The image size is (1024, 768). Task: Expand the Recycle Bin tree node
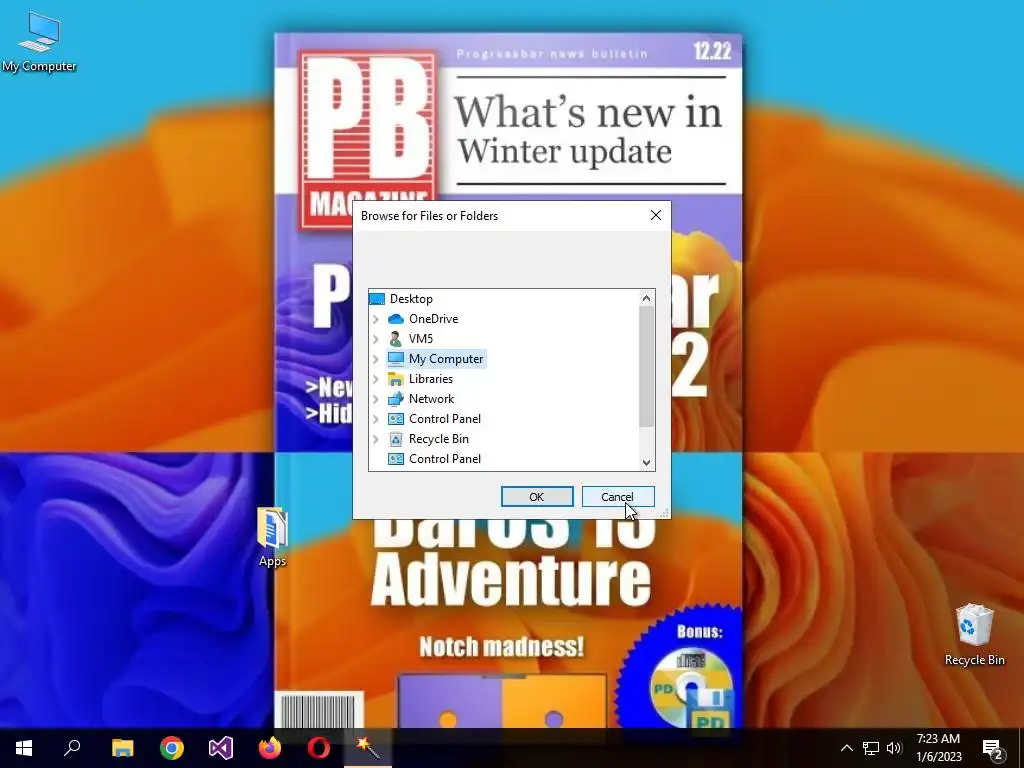(376, 440)
